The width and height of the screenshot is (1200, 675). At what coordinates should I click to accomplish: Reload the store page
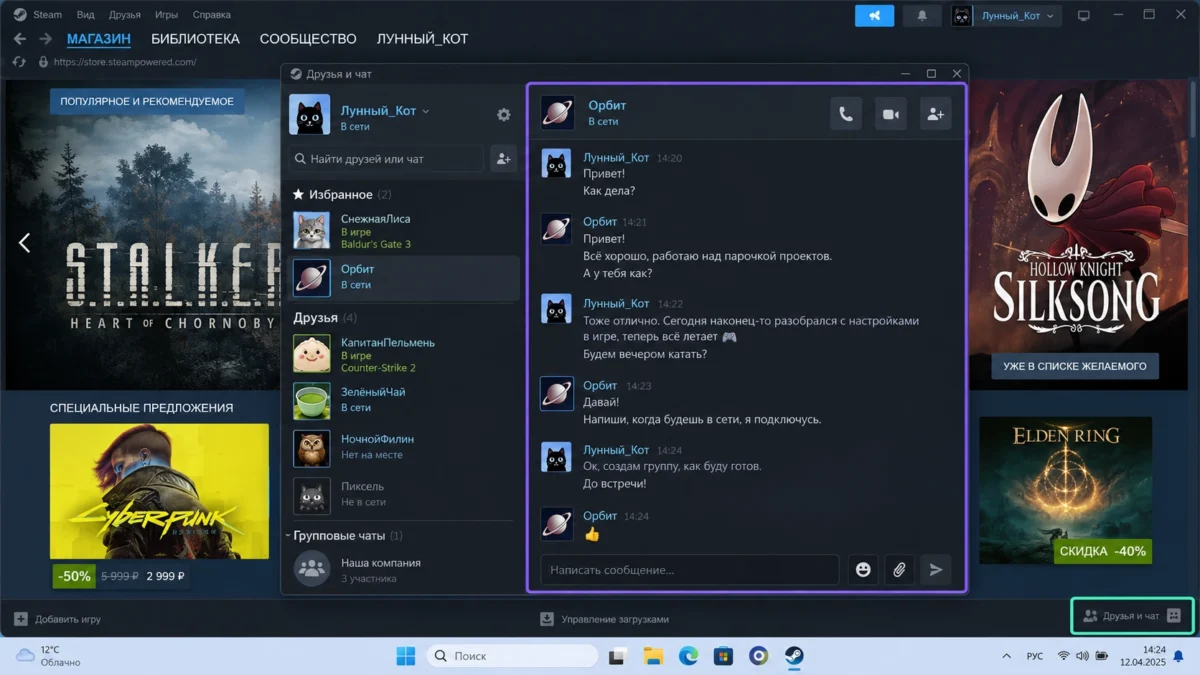point(18,62)
